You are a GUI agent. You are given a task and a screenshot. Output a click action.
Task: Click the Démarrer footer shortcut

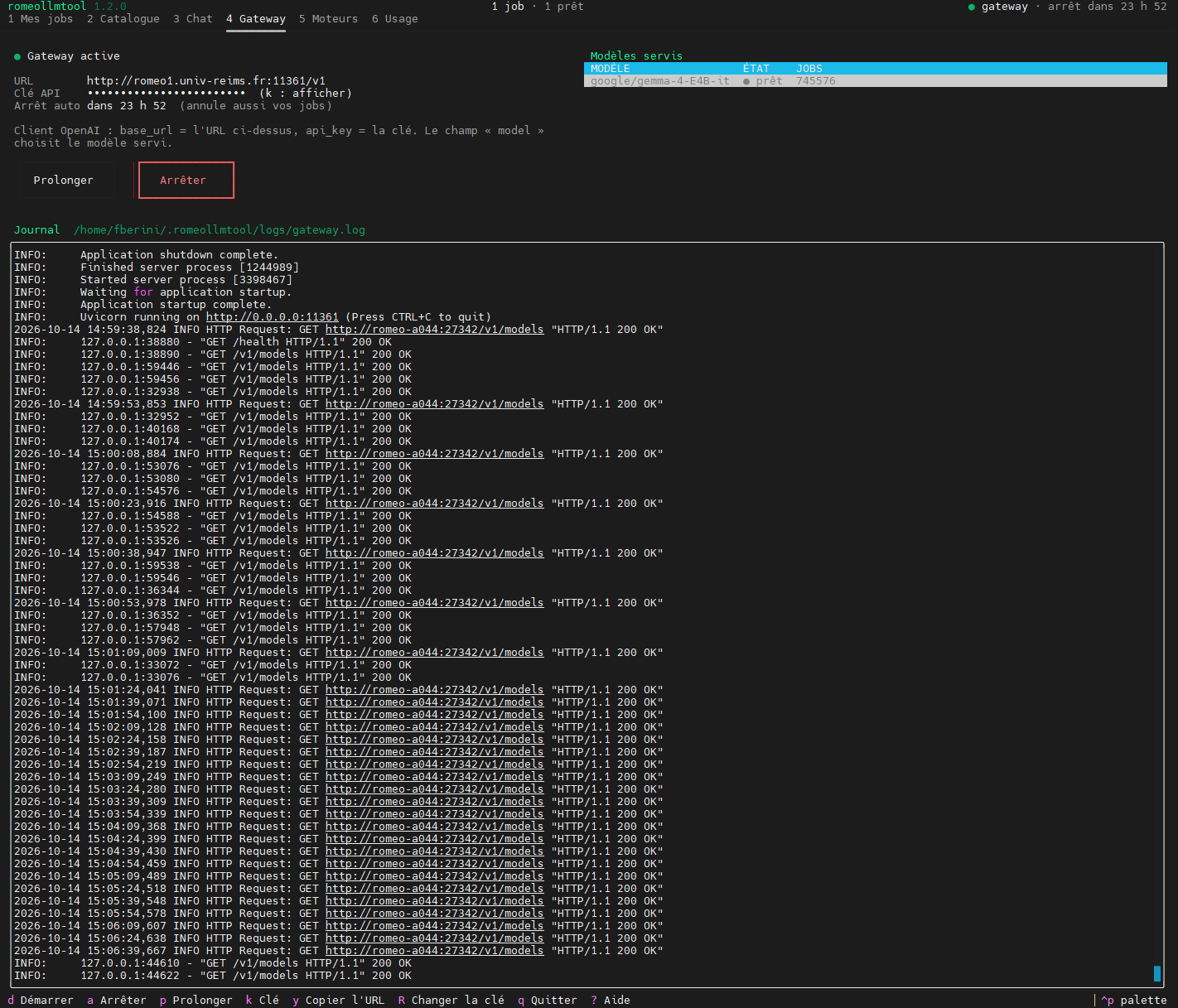click(41, 1001)
